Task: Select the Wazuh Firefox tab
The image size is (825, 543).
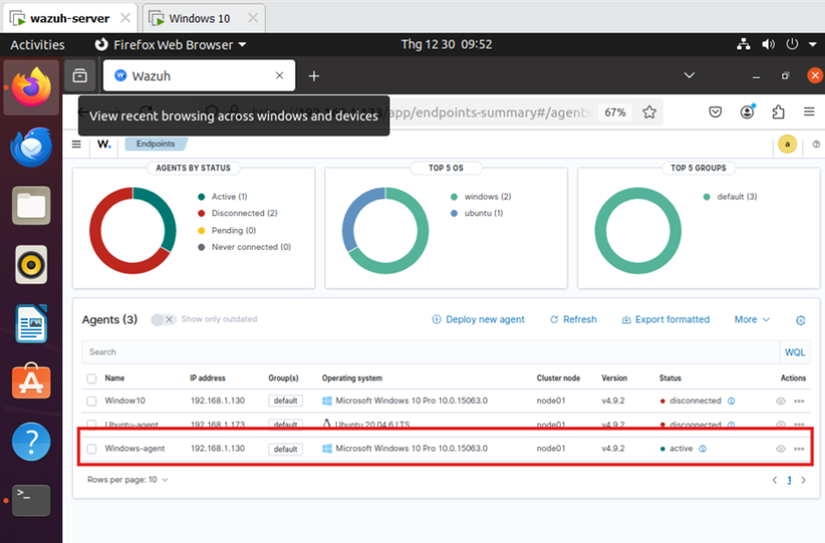Action: 199,76
